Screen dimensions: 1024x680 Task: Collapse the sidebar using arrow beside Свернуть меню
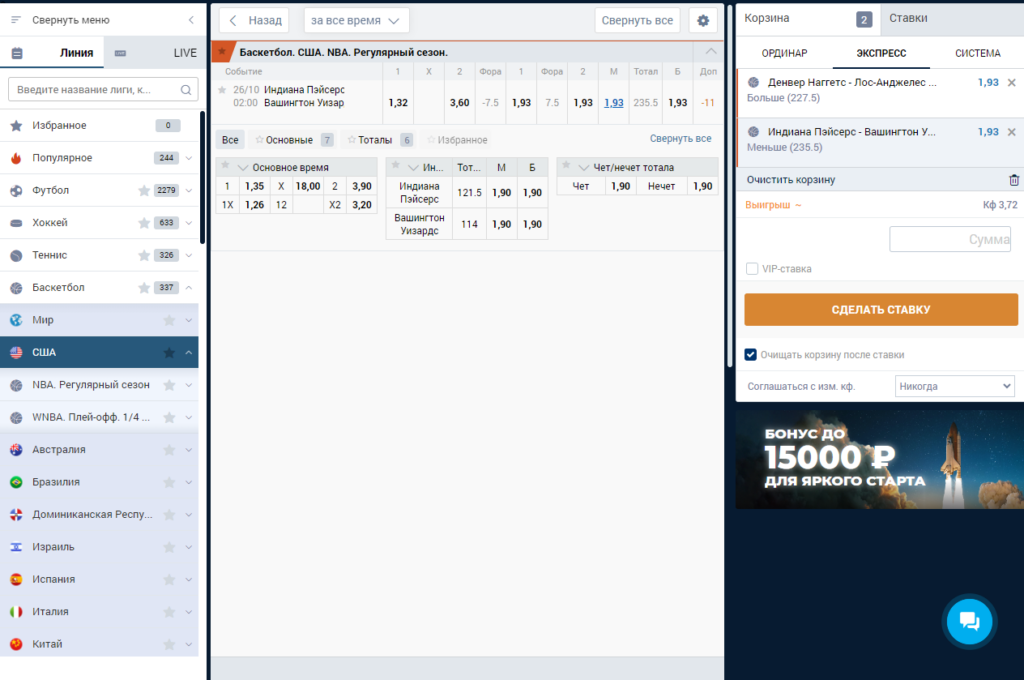tap(191, 20)
